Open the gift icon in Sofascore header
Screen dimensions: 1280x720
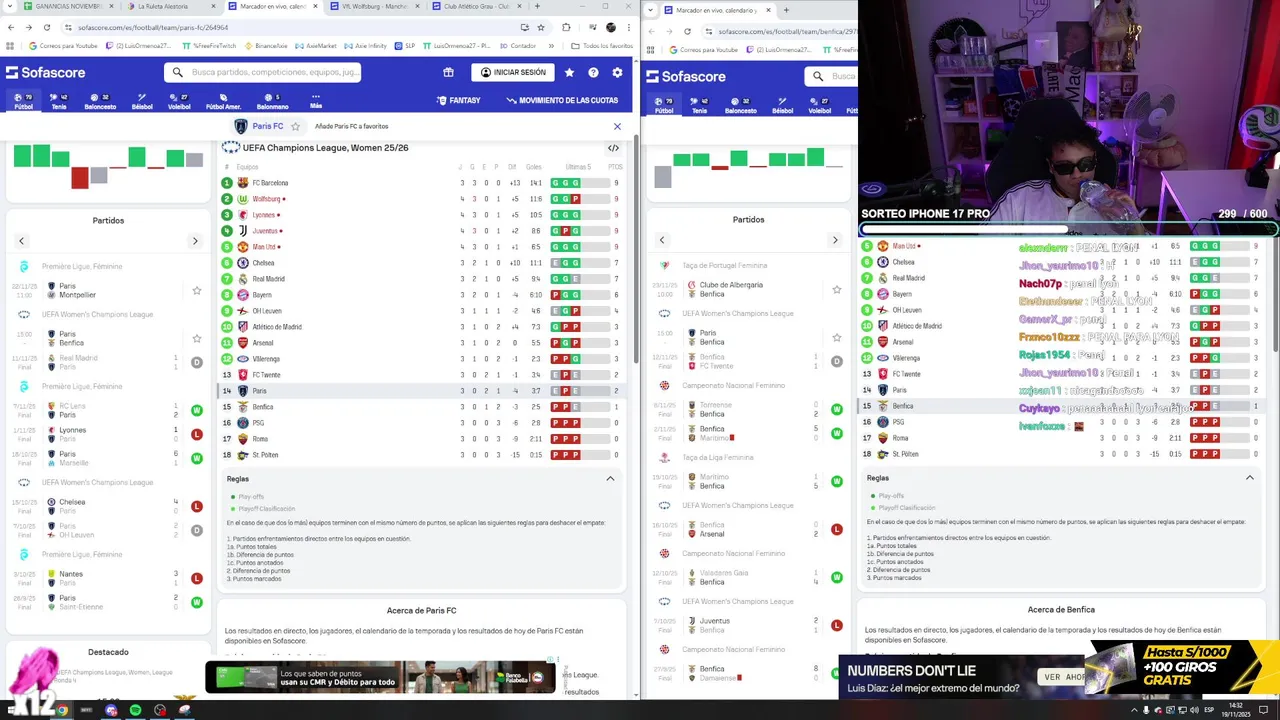(448, 72)
